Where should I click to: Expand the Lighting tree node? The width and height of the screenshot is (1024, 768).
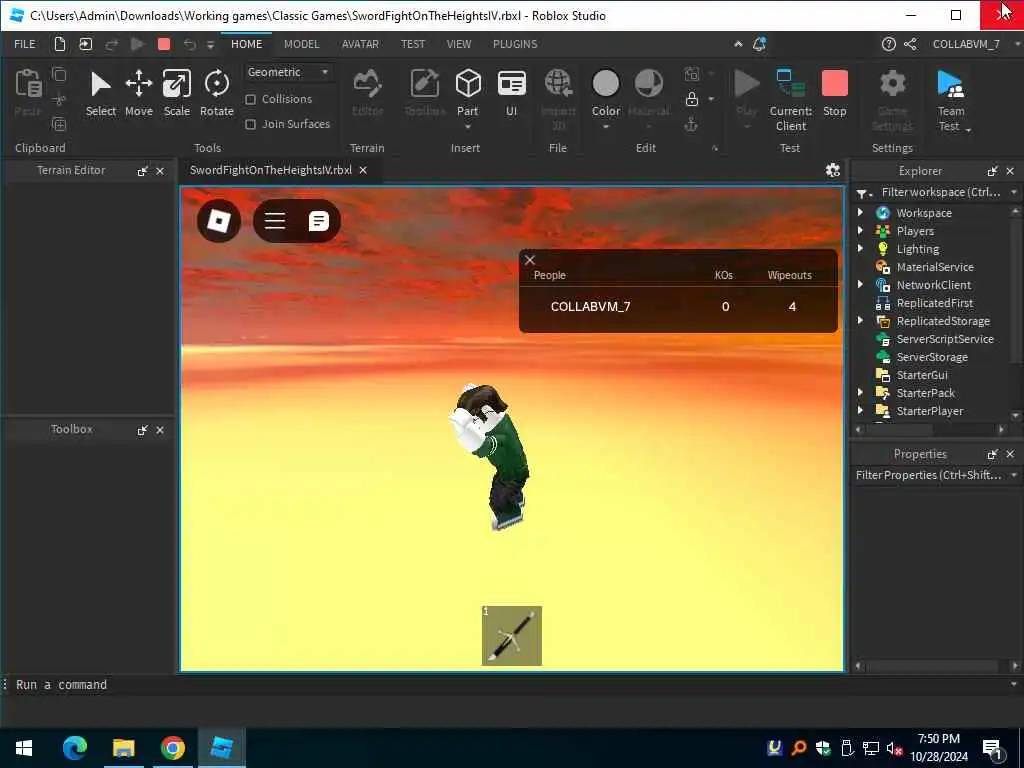[860, 248]
